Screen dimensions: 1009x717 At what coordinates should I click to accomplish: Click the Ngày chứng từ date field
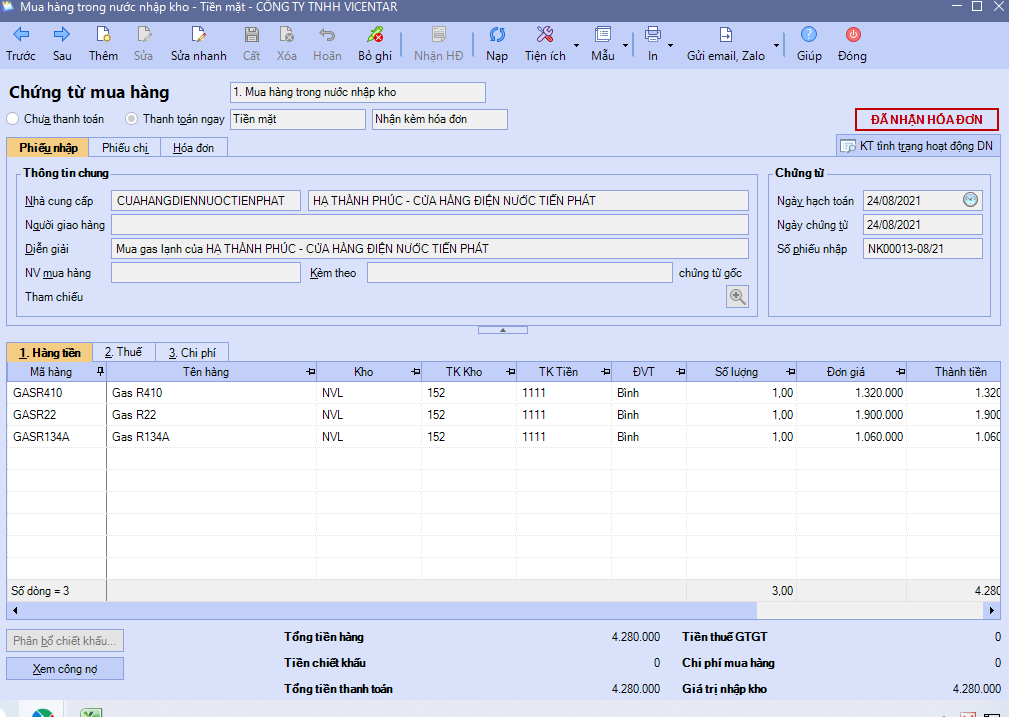pyautogui.click(x=923, y=225)
